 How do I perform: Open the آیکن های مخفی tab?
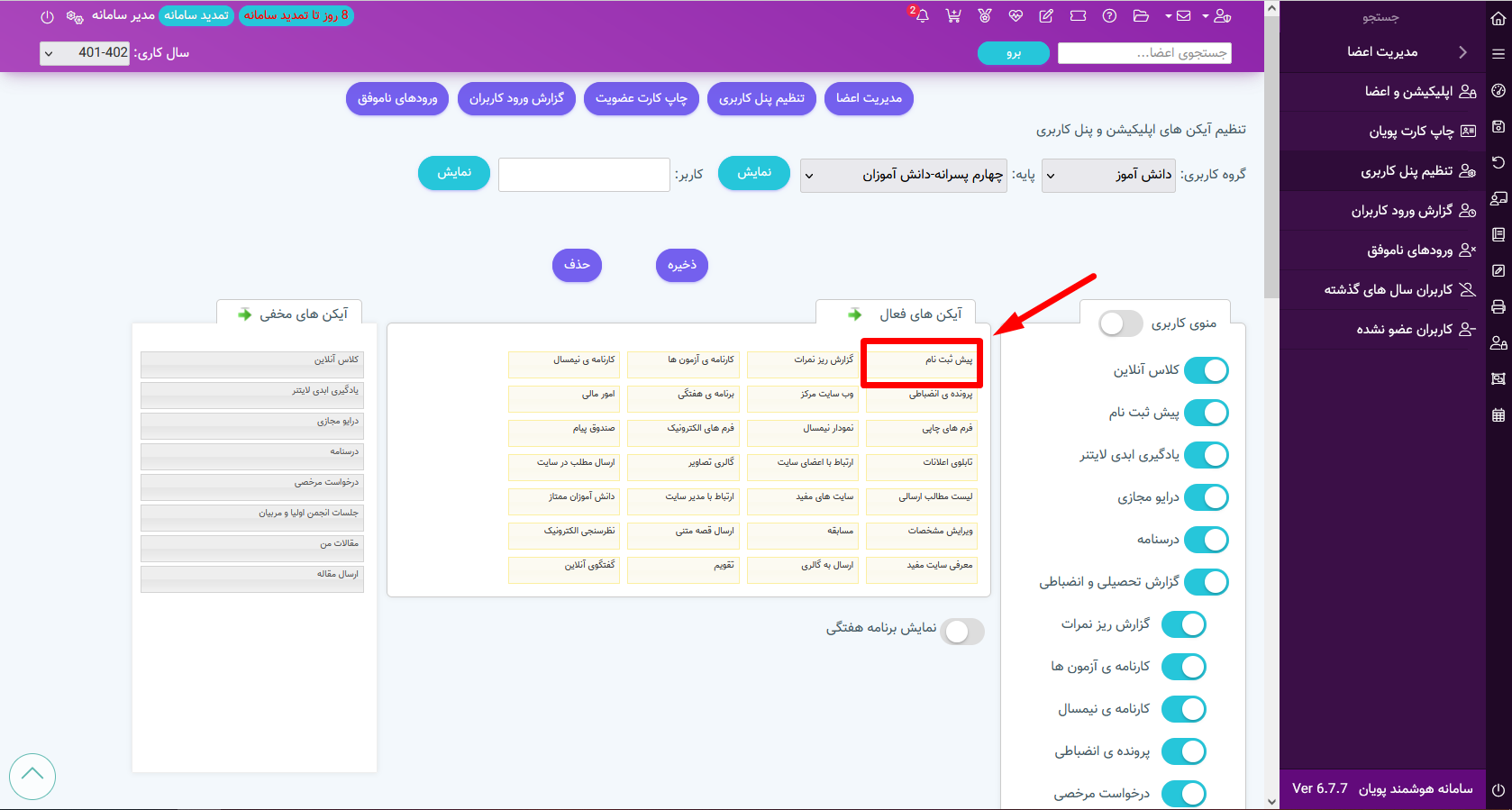[290, 314]
